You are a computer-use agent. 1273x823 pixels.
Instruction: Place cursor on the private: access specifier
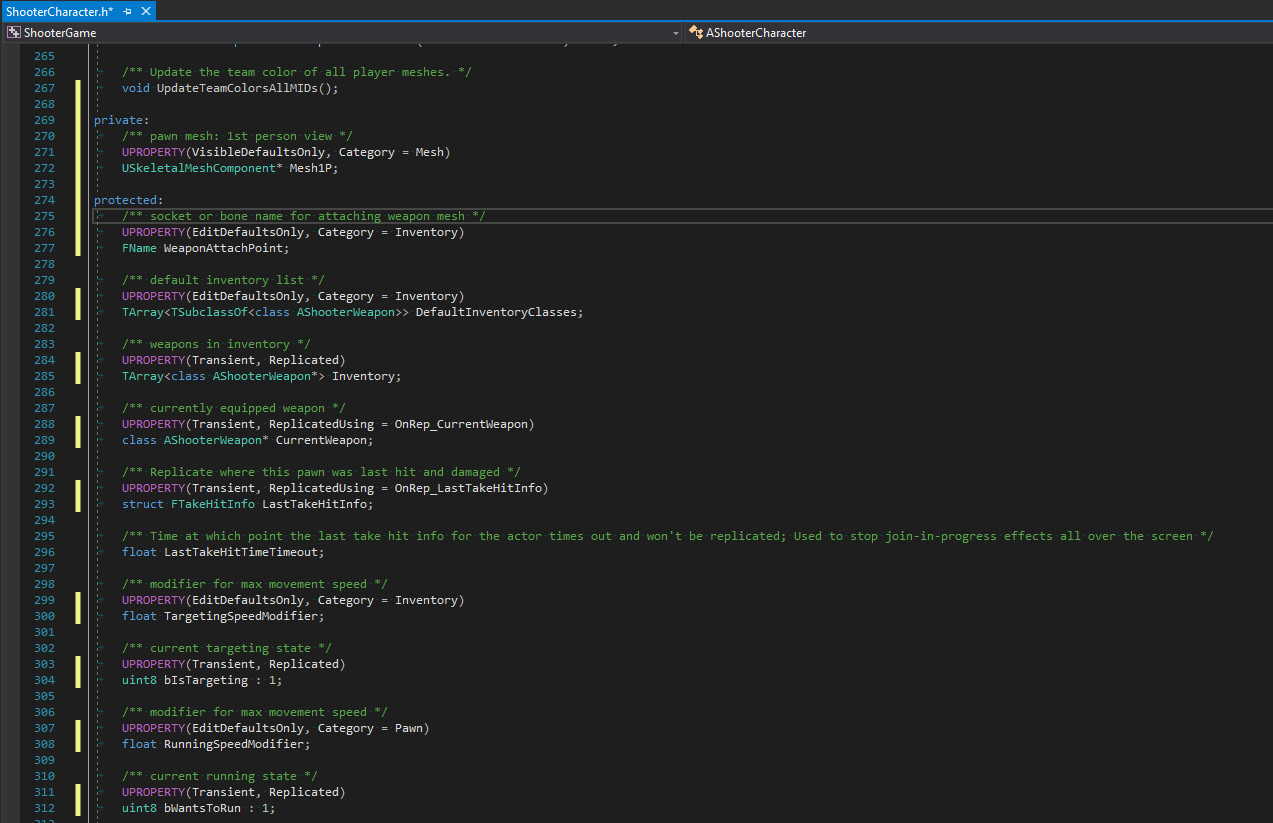(x=121, y=120)
